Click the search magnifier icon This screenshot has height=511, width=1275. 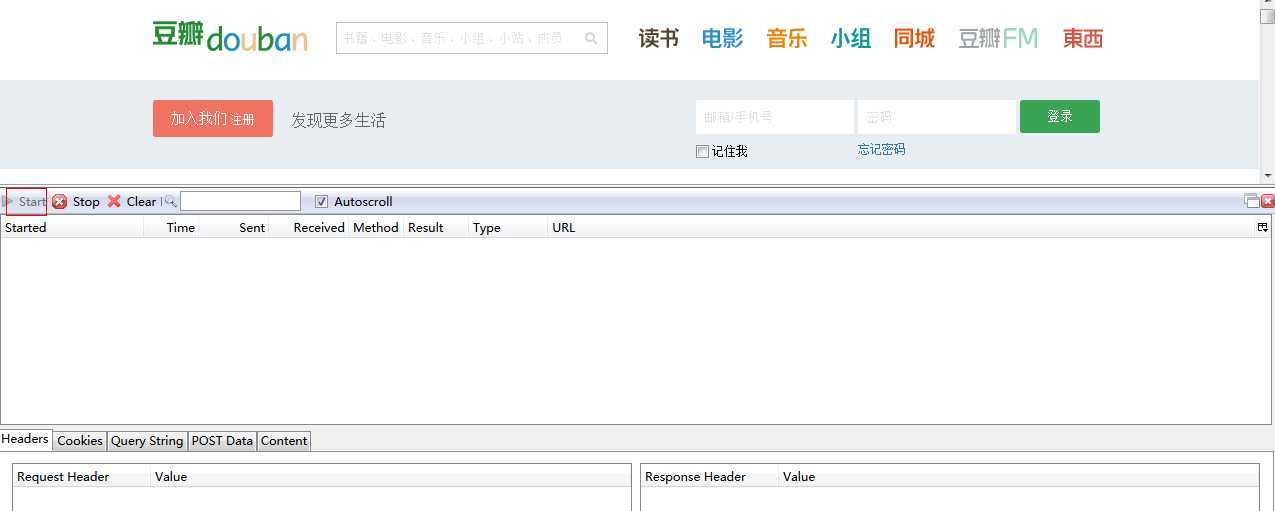(x=591, y=38)
